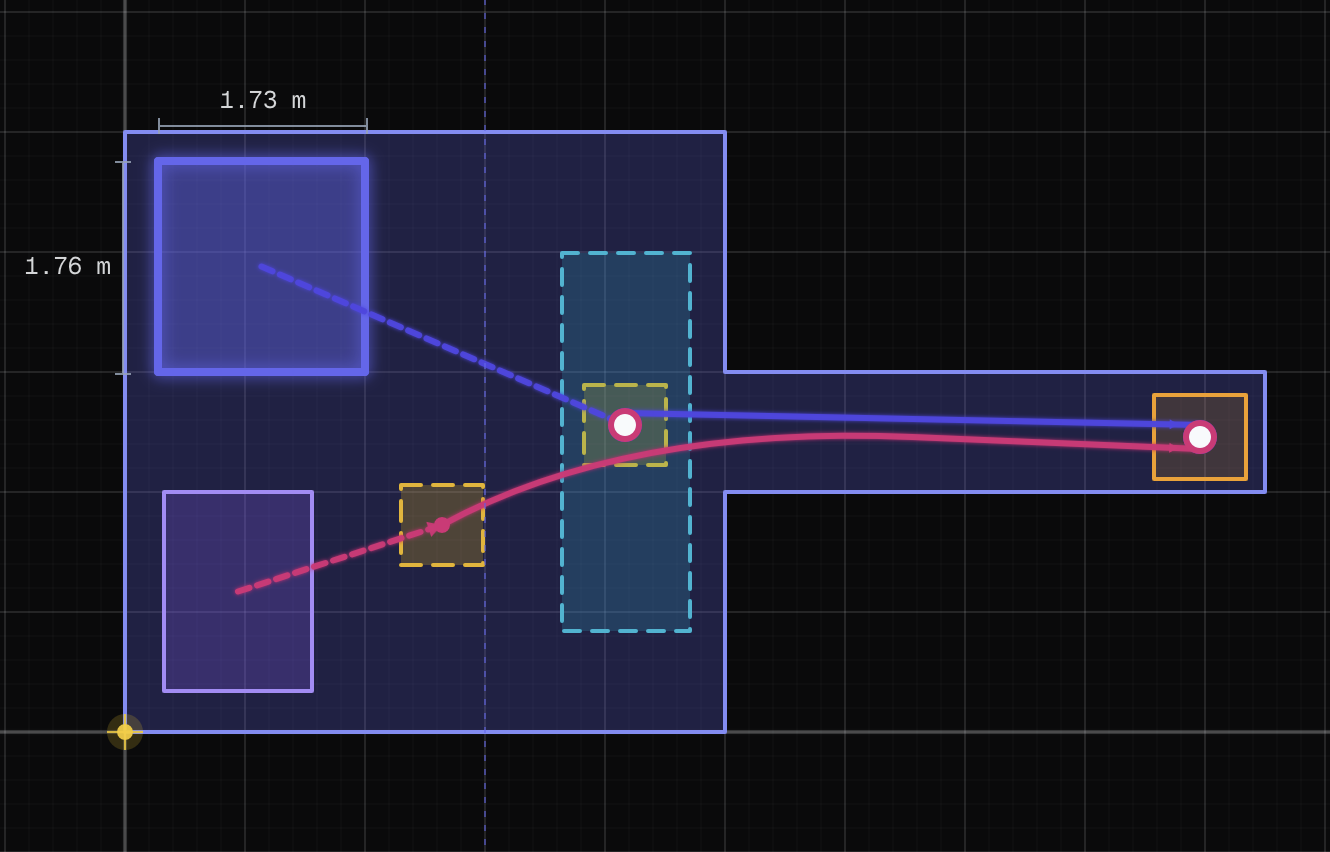Click the yellow origin marker at the floor corner
The height and width of the screenshot is (852, 1330).
(125, 732)
